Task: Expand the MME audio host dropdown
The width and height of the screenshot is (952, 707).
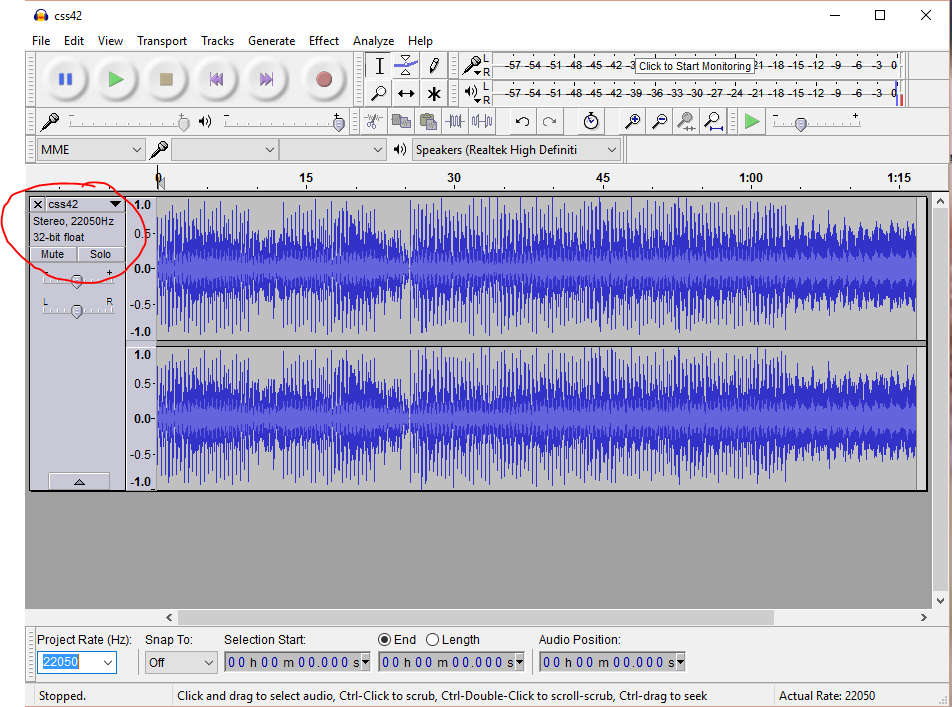Action: tap(91, 150)
